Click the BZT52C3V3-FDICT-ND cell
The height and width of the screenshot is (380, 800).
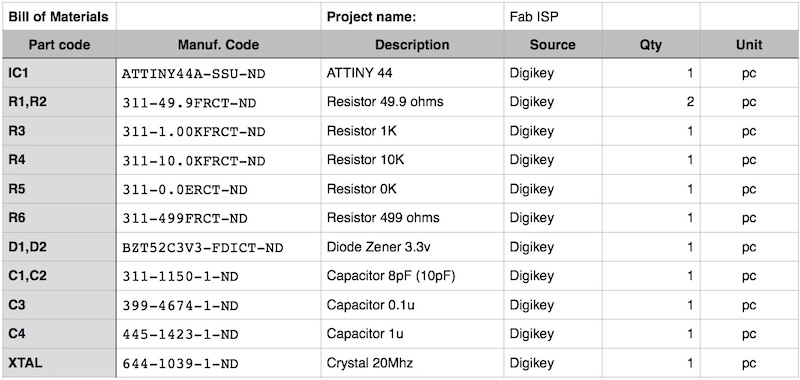pyautogui.click(x=218, y=247)
